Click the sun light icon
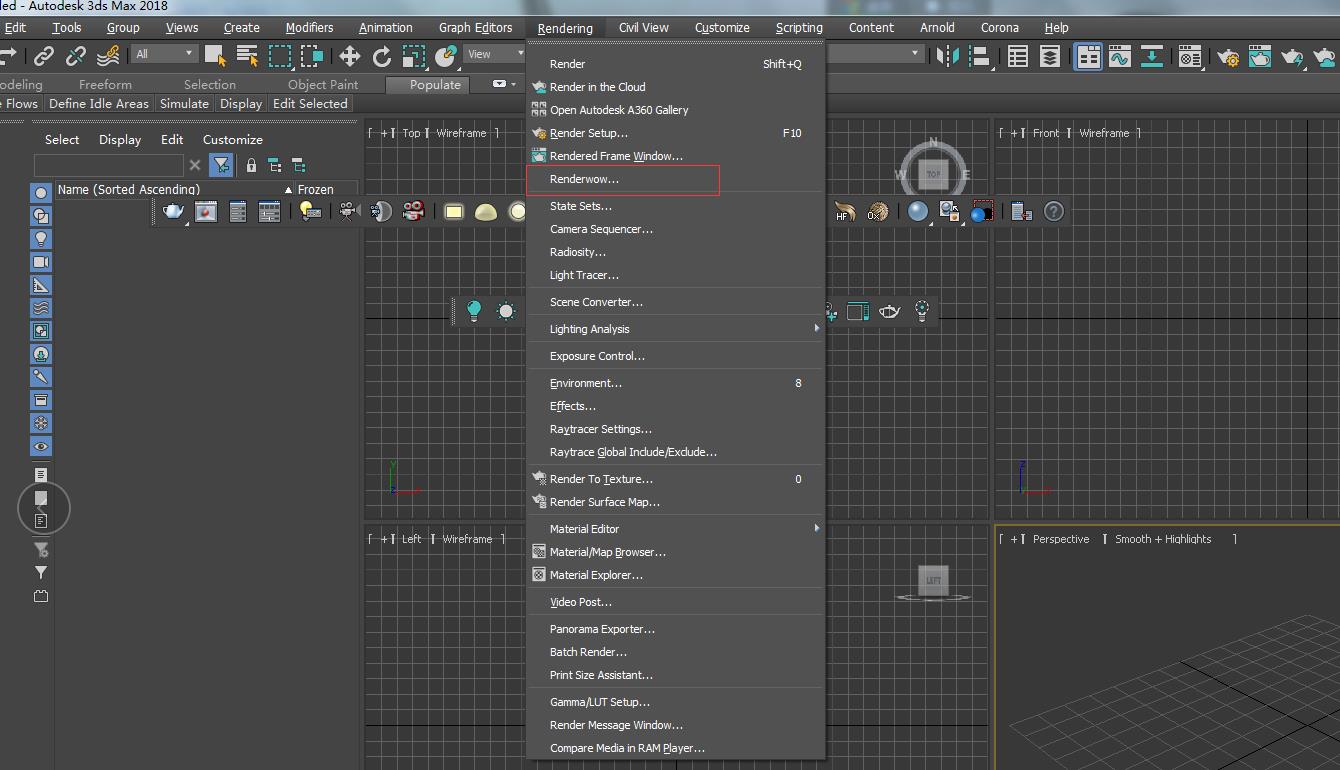Viewport: 1340px width, 770px height. 506,311
